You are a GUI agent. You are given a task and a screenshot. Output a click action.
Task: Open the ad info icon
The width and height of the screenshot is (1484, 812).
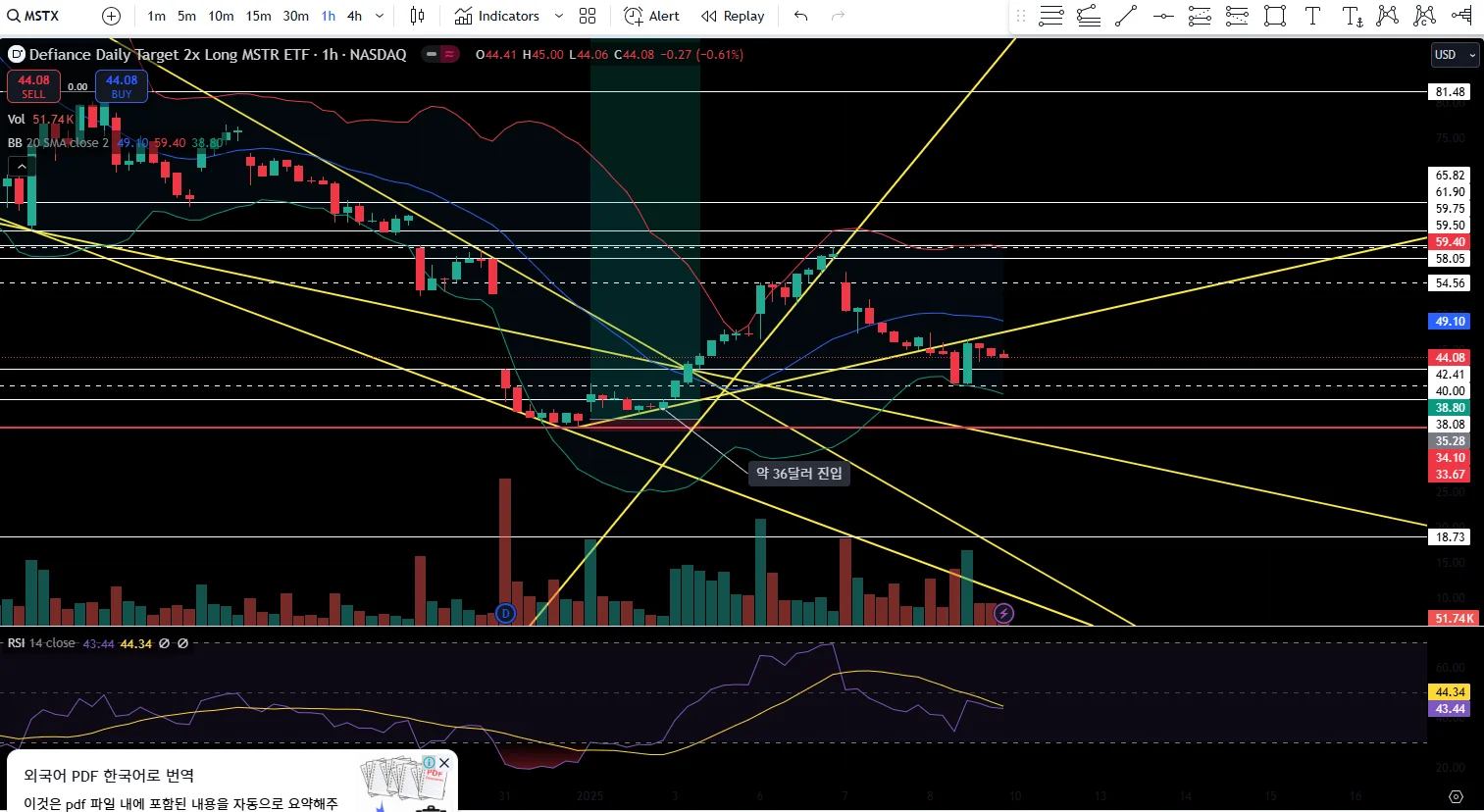coord(429,763)
